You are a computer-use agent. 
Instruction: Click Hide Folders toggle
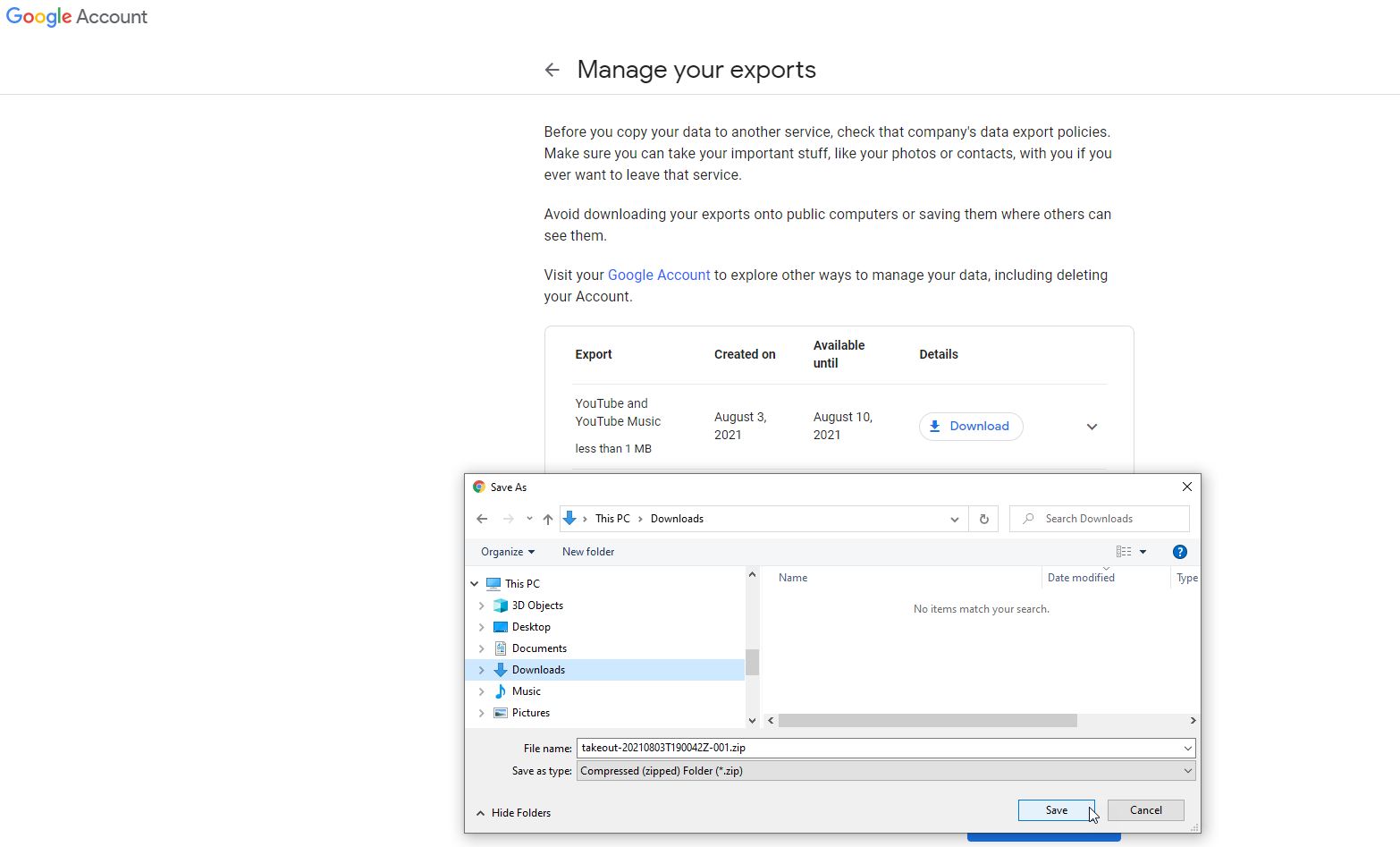click(x=514, y=813)
